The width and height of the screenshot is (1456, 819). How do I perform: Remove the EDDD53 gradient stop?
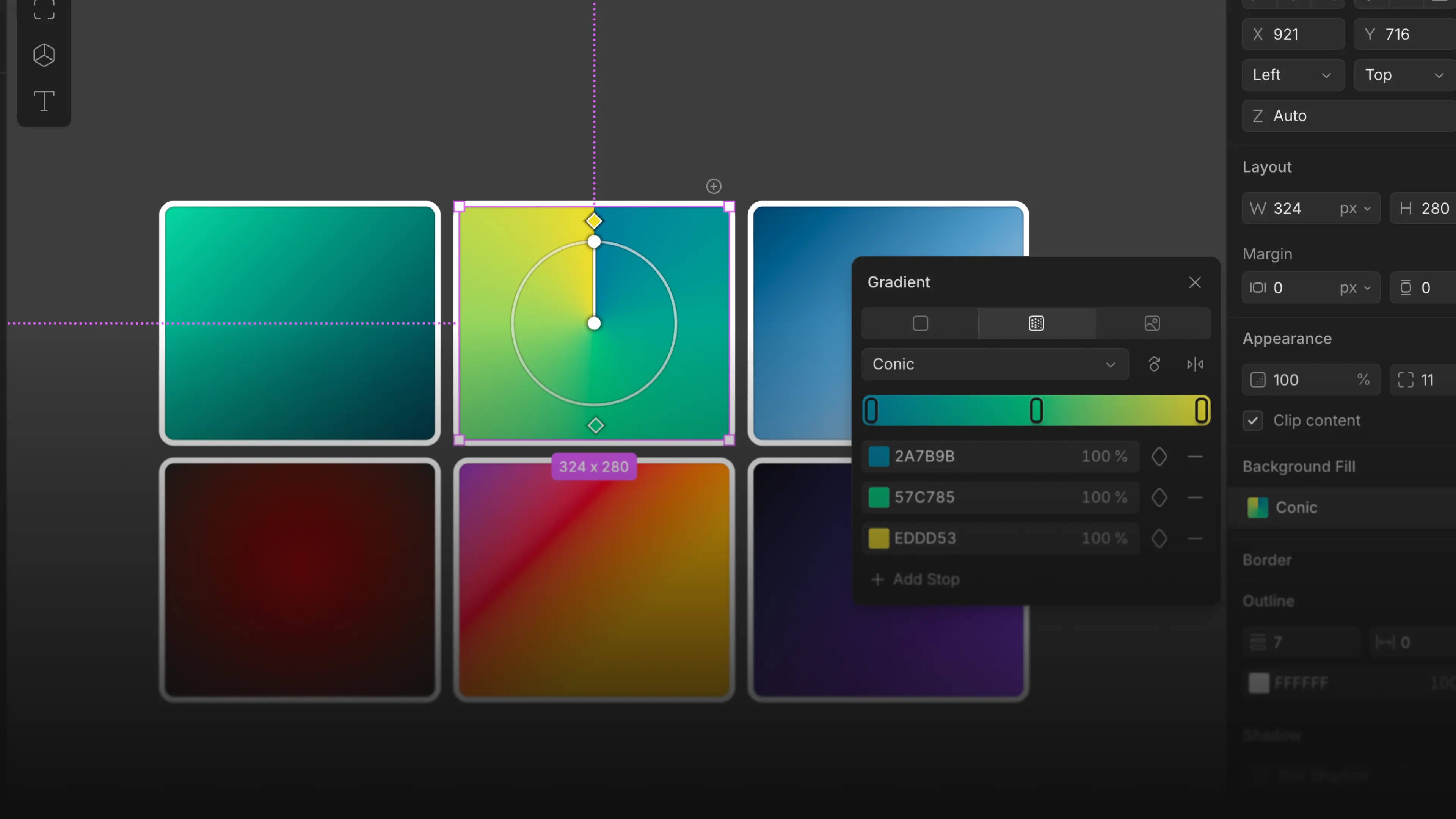click(1195, 538)
